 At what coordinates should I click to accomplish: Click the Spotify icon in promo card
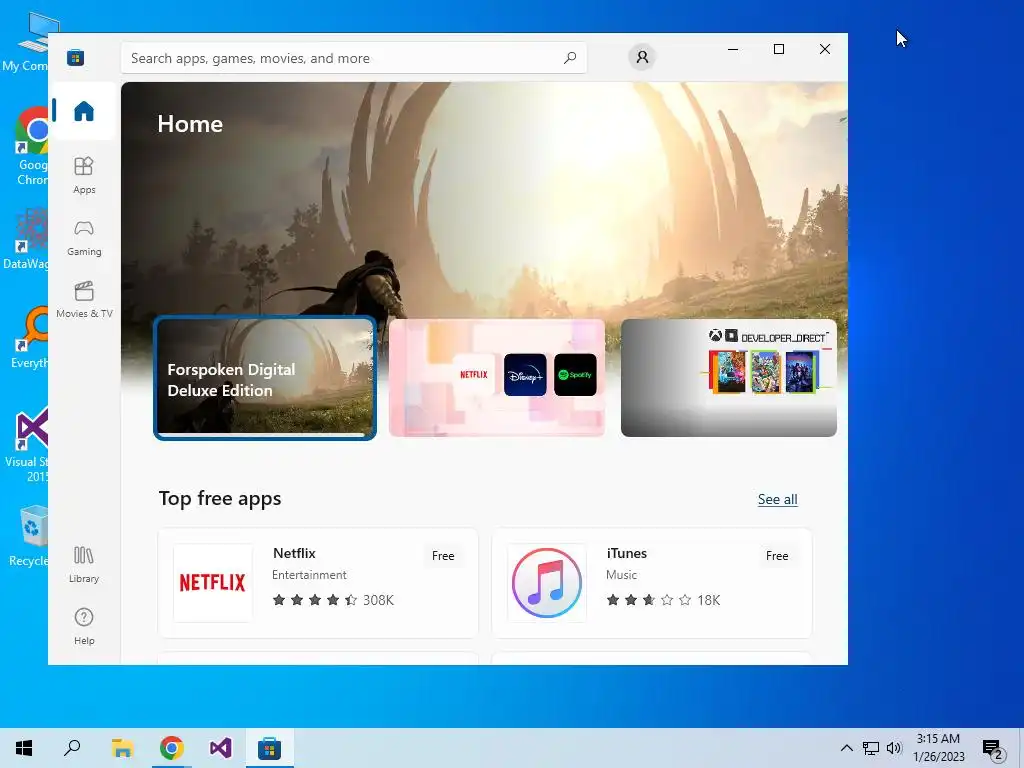pyautogui.click(x=575, y=375)
